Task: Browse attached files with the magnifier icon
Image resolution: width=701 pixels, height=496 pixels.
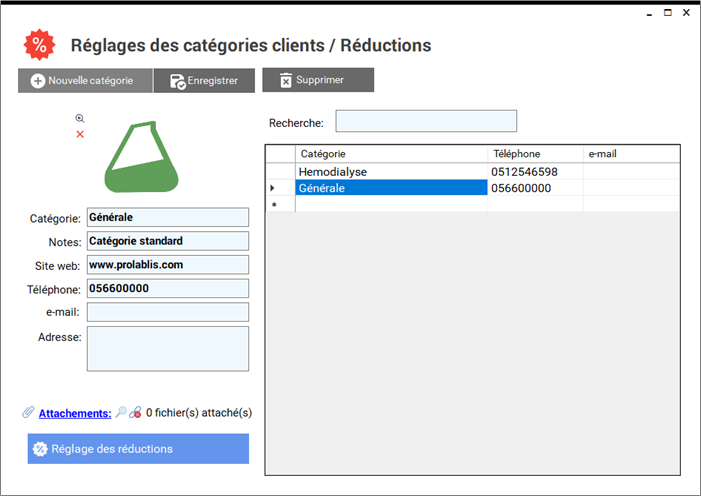Action: point(121,412)
